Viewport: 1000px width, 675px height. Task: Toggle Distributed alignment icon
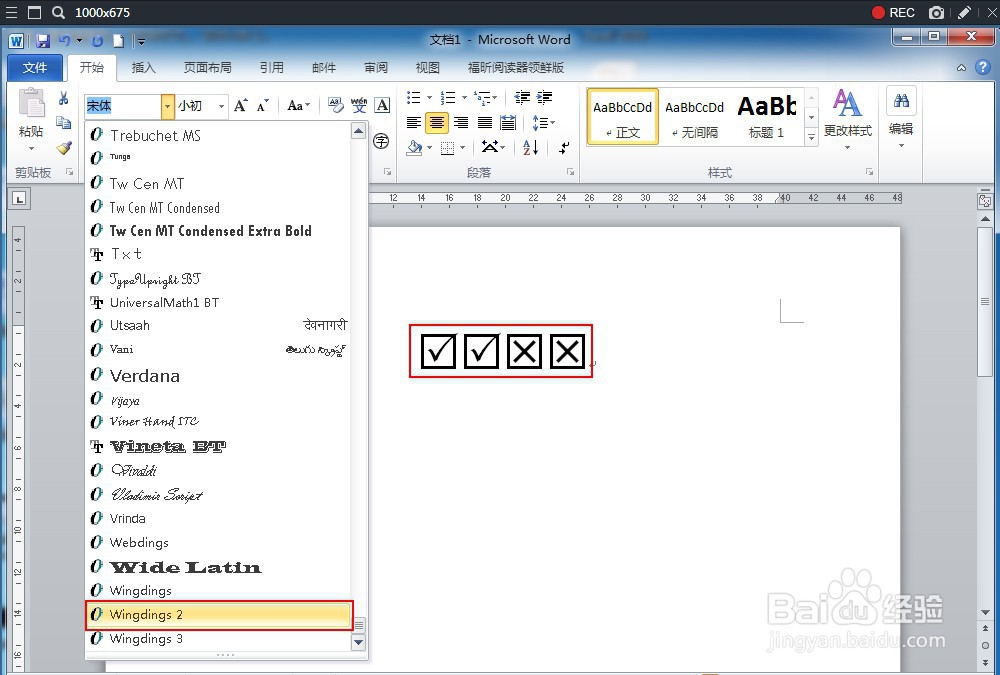pos(508,122)
